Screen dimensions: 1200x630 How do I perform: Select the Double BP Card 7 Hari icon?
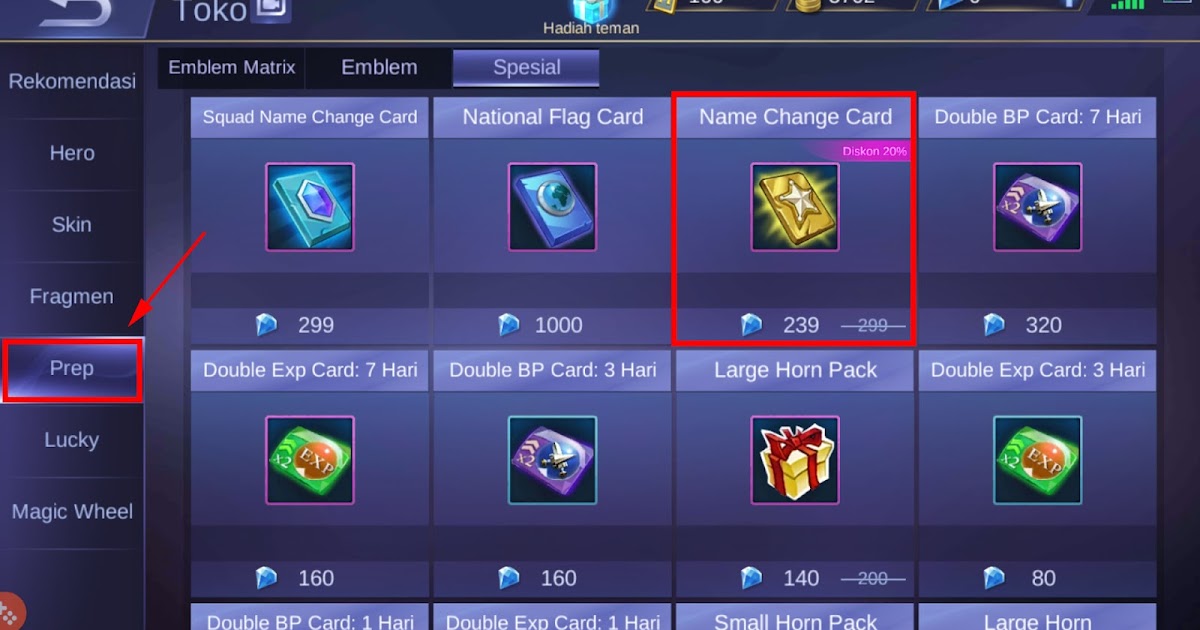pos(1037,207)
